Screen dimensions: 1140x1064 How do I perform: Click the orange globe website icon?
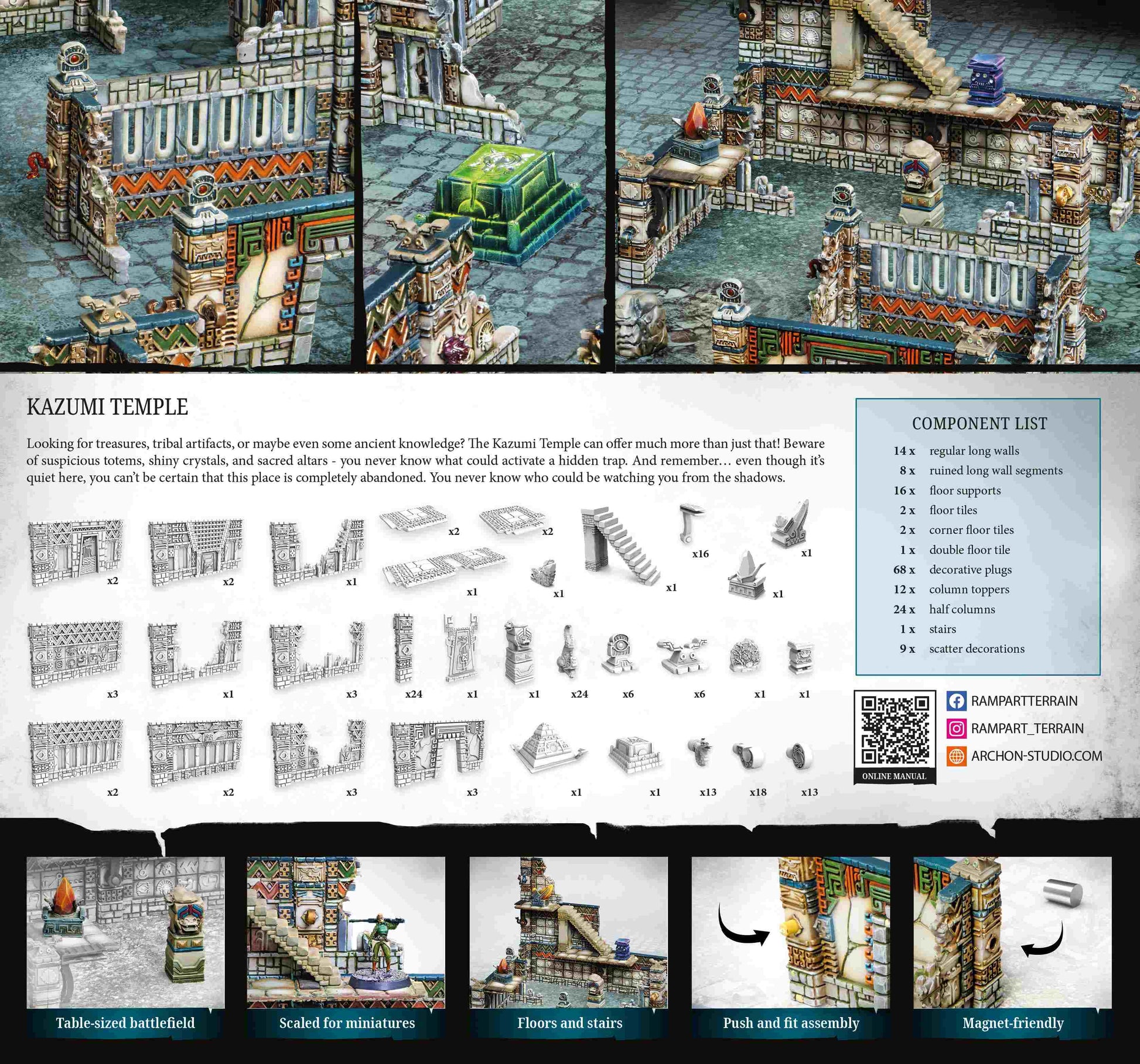coord(956,756)
